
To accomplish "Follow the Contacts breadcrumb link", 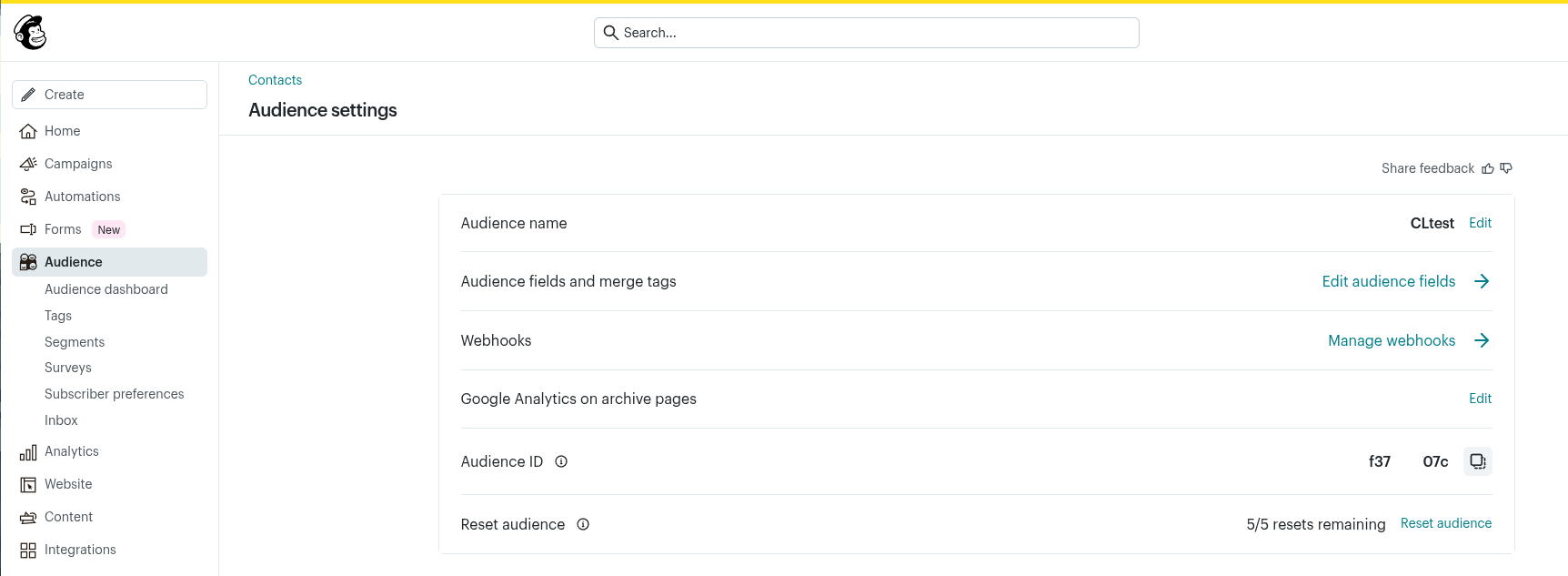I will pyautogui.click(x=275, y=80).
